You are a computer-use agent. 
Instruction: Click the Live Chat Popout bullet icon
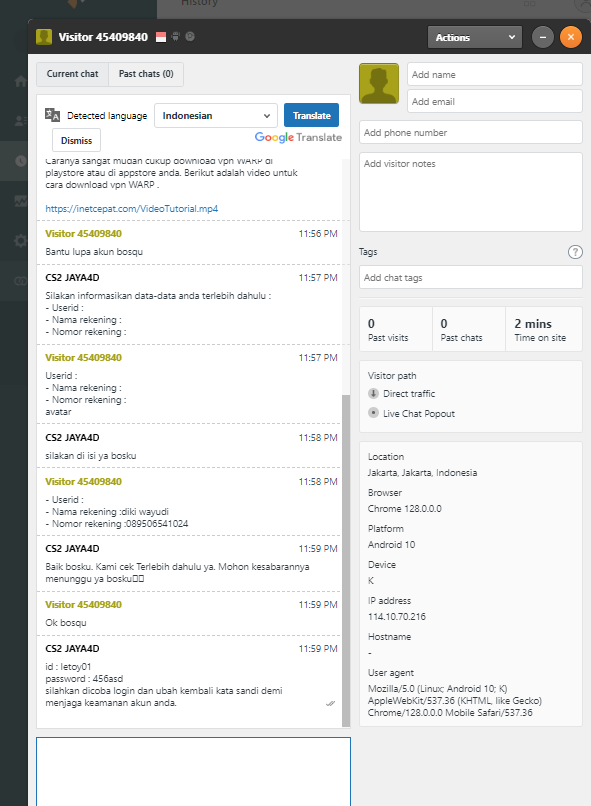click(x=374, y=413)
